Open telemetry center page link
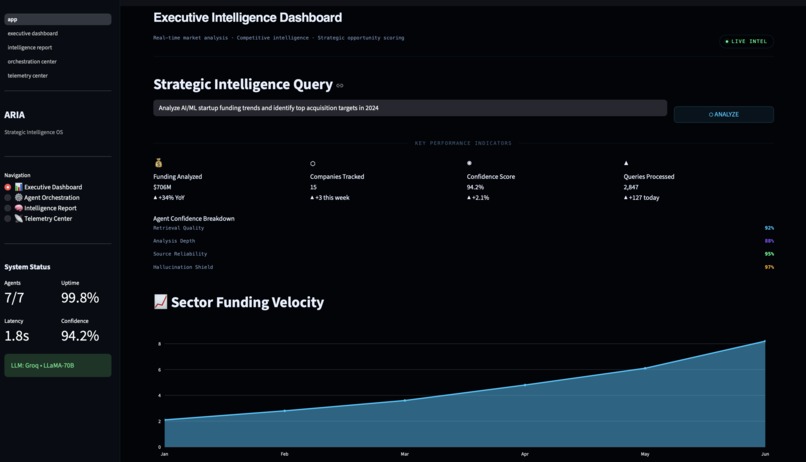 pyautogui.click(x=28, y=76)
